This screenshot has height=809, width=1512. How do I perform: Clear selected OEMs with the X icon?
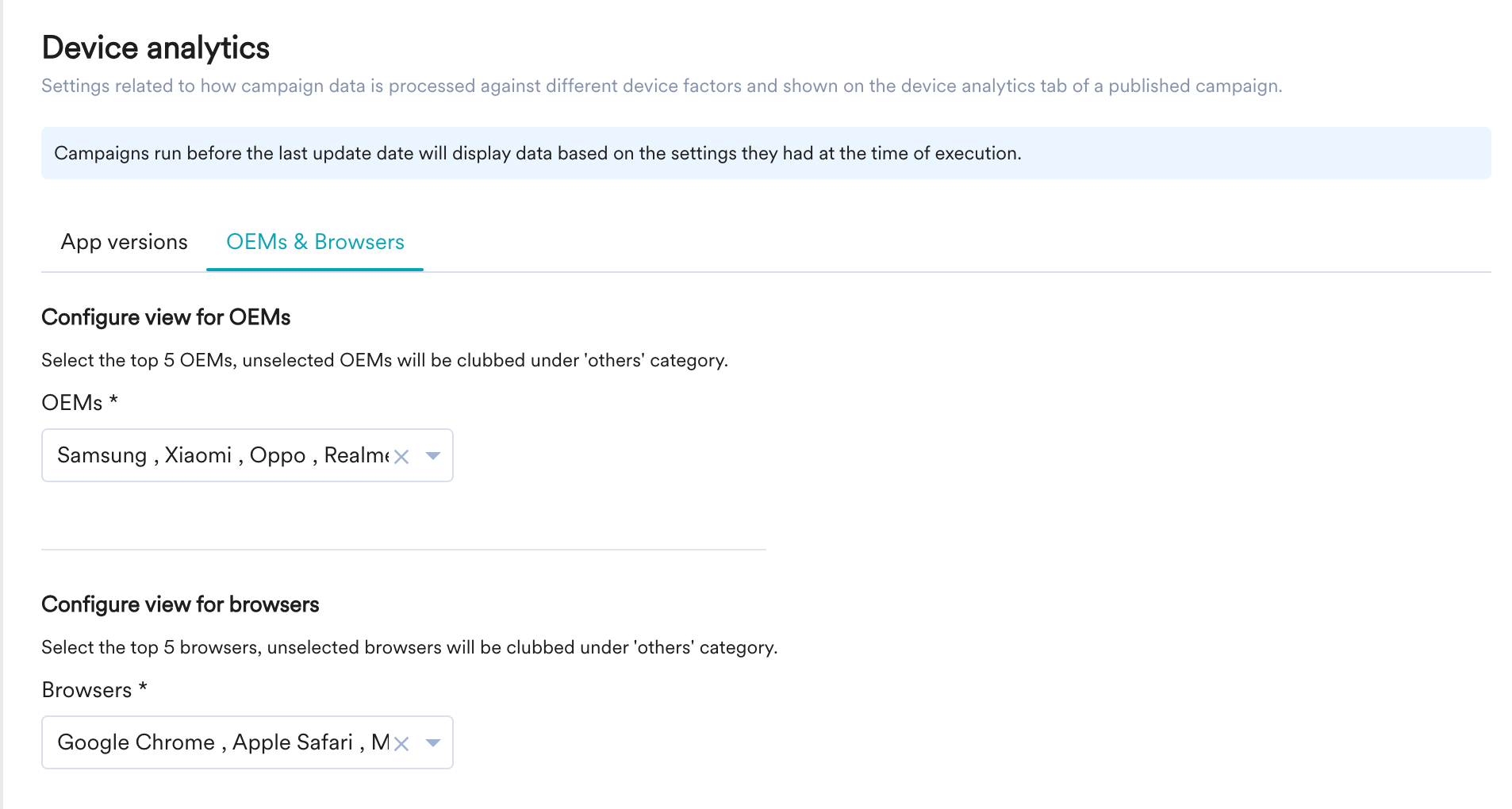401,457
